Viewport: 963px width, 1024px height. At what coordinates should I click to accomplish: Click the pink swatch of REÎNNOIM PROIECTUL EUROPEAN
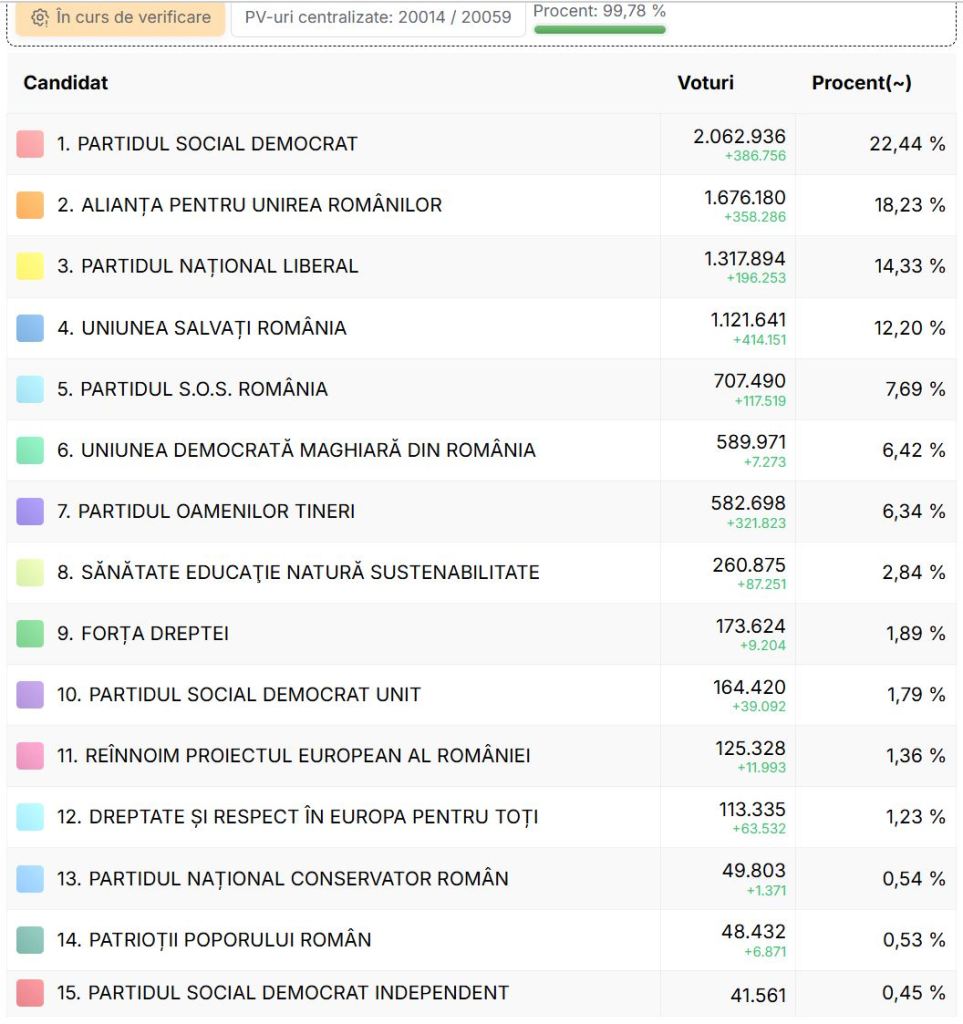[x=29, y=755]
